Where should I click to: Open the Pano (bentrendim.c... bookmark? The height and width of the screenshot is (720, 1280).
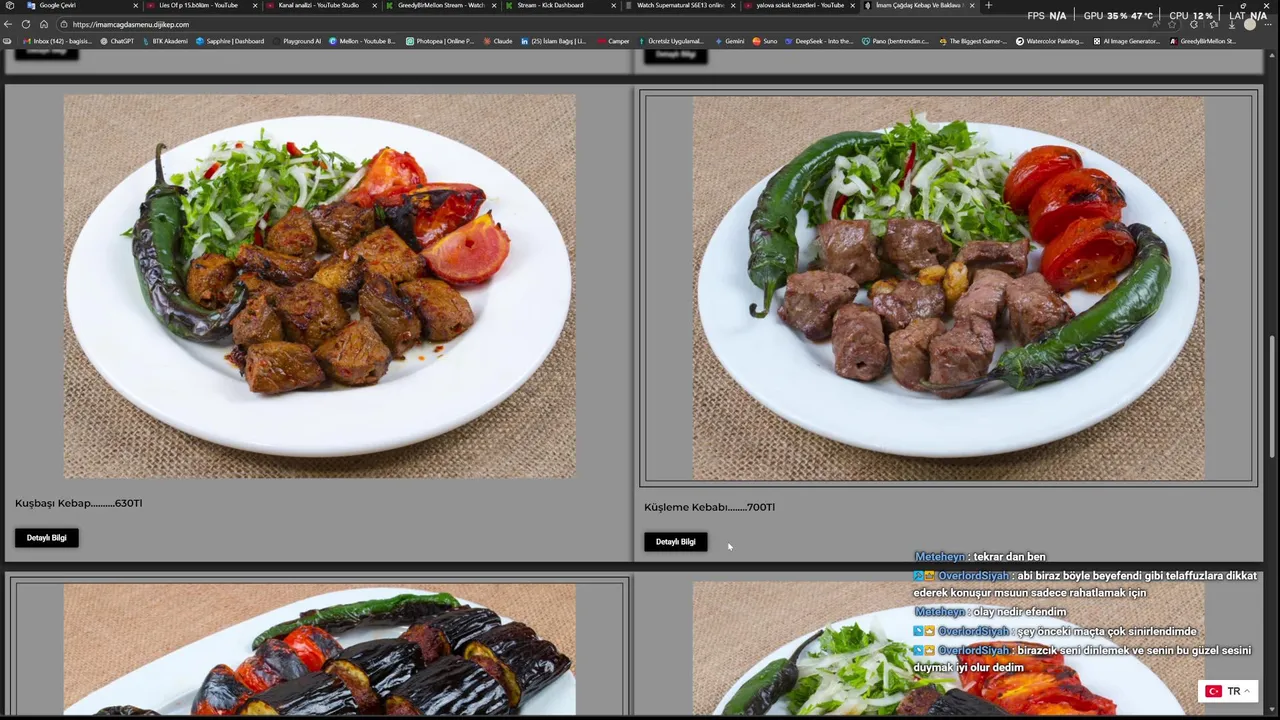coord(895,41)
